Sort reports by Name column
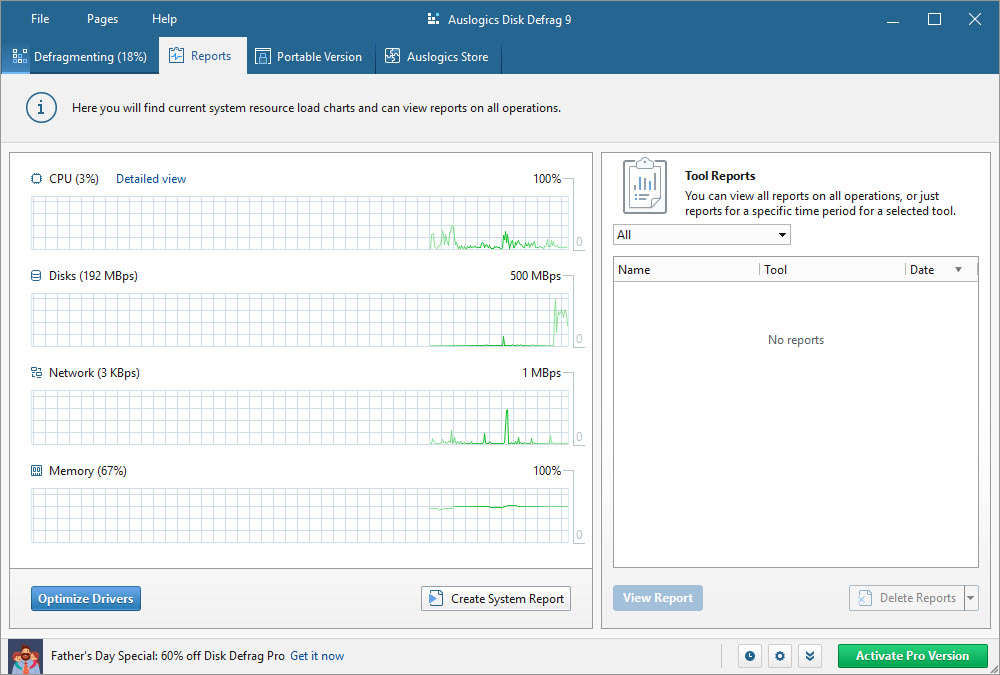The height and width of the screenshot is (675, 1000). pos(686,270)
